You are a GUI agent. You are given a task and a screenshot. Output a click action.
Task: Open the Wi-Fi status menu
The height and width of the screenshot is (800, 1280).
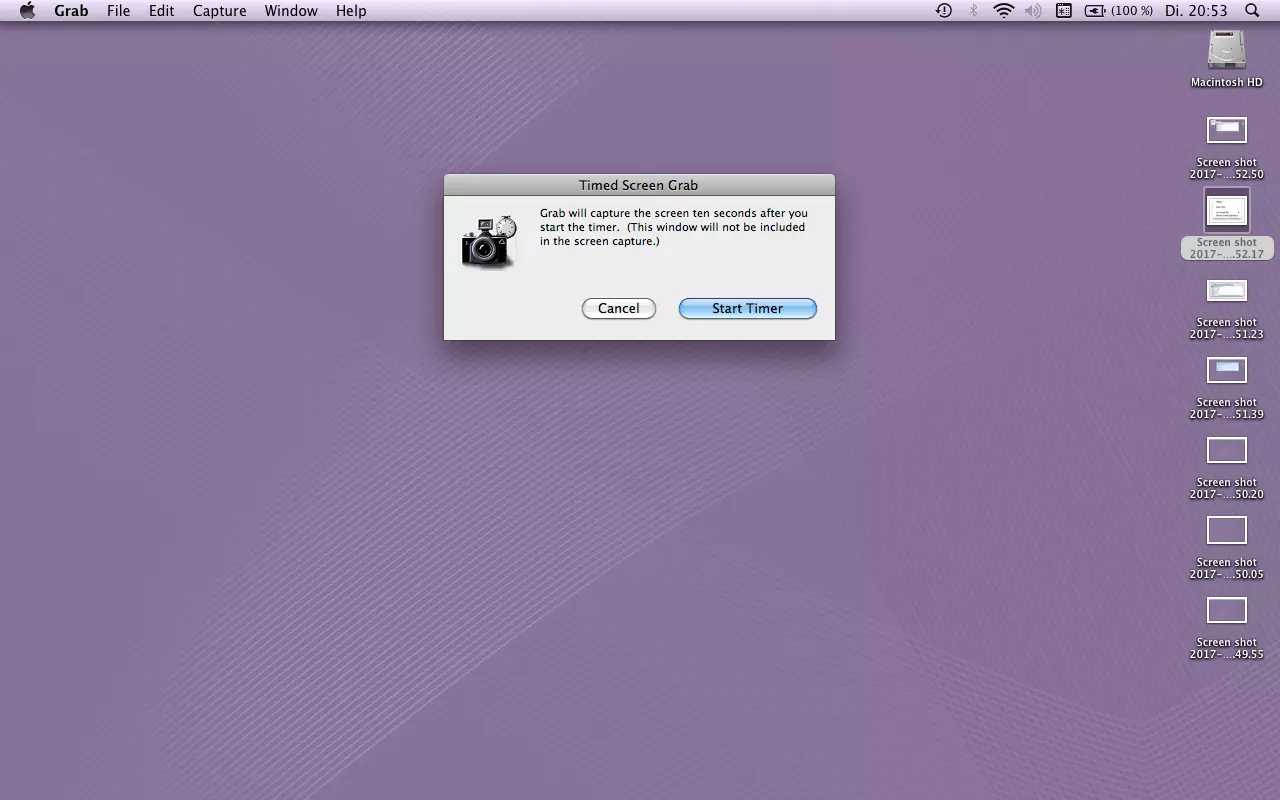click(x=1003, y=11)
